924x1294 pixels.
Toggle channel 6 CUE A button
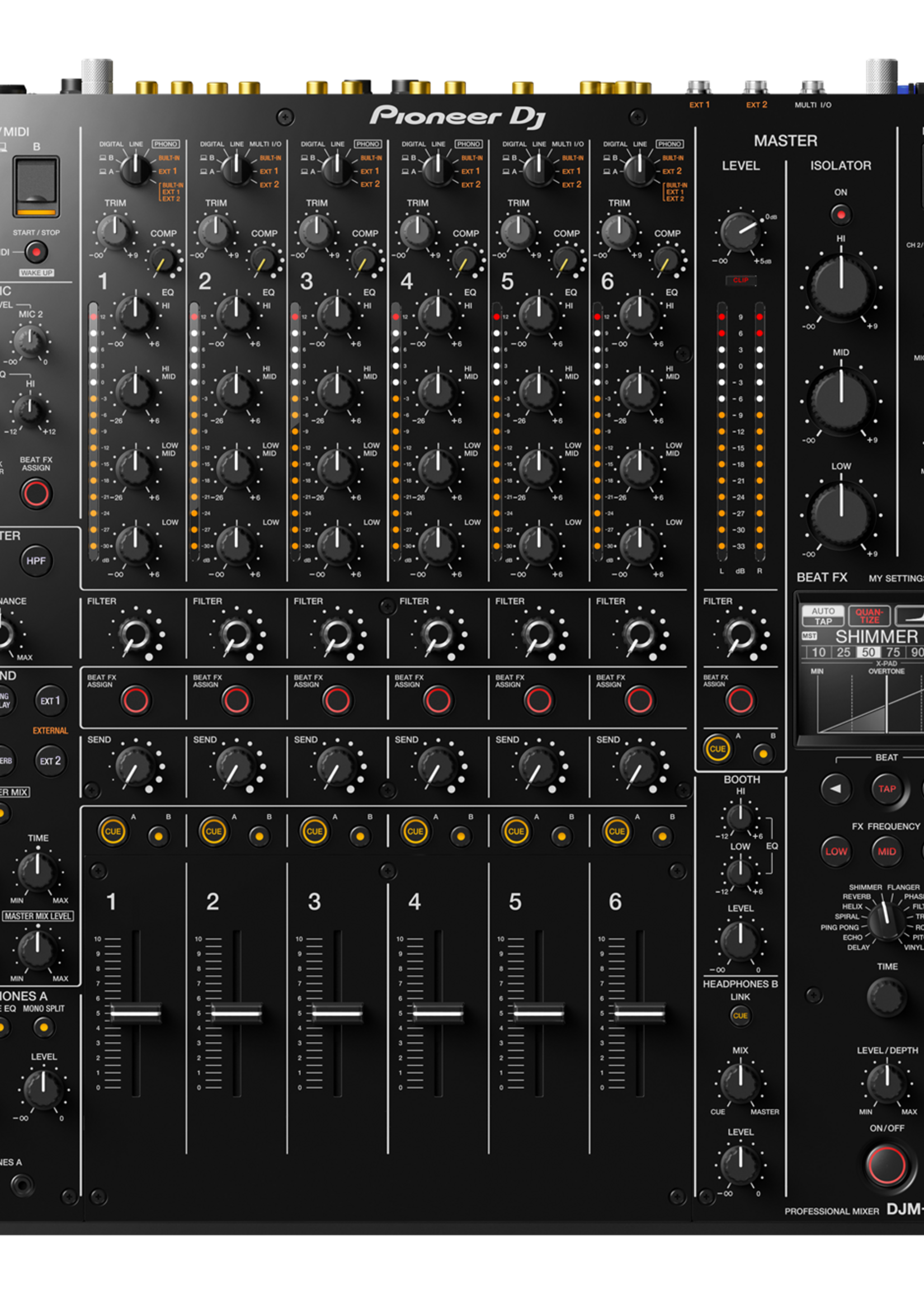[x=616, y=831]
